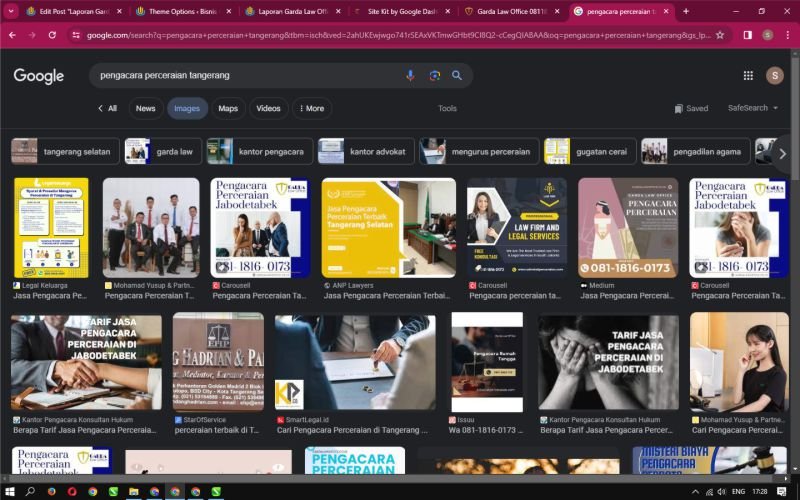Image resolution: width=800 pixels, height=500 pixels.
Task: Open the Saved images collection
Action: click(x=691, y=108)
